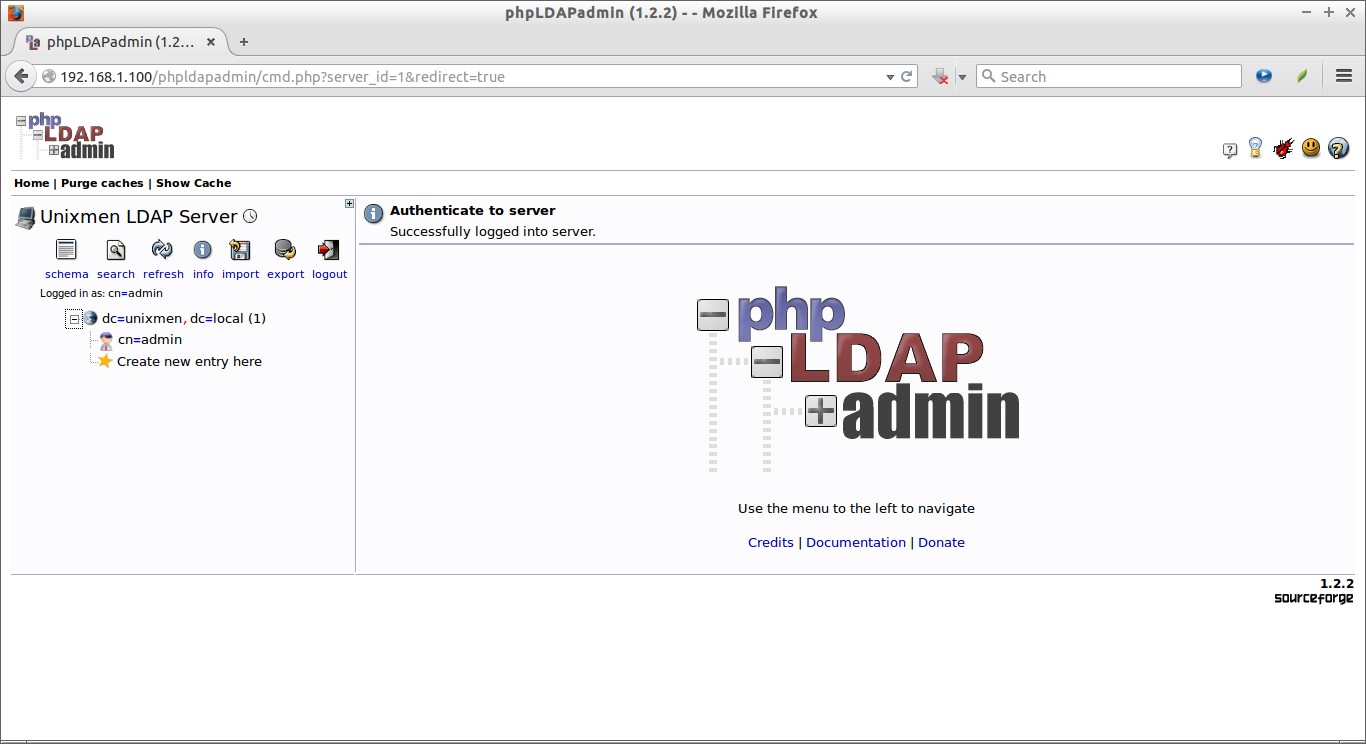Select the phpLDAPadmin browser tab
Image resolution: width=1366 pixels, height=744 pixels.
(x=120, y=42)
